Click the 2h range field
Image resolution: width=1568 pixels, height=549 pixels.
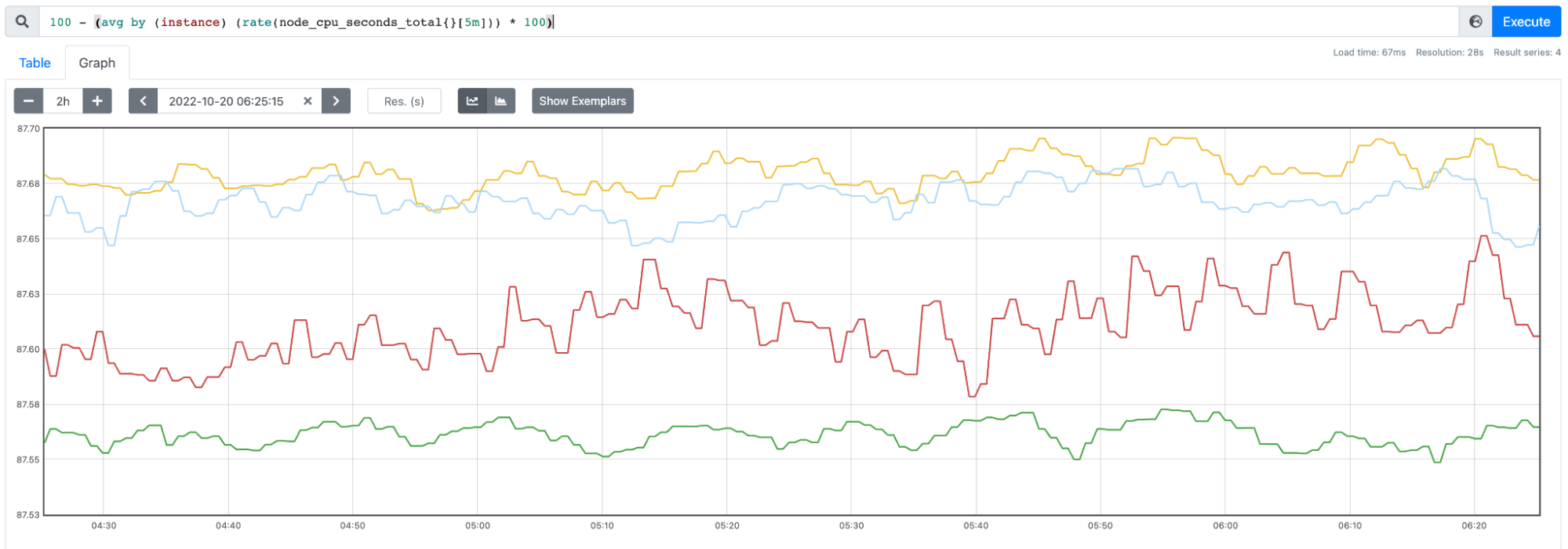pyautogui.click(x=63, y=101)
